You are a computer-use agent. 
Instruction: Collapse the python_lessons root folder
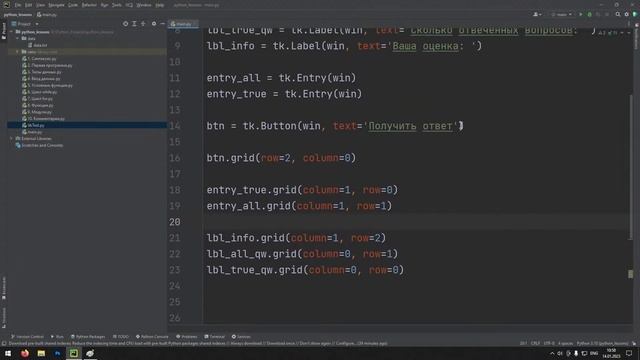(12, 31)
